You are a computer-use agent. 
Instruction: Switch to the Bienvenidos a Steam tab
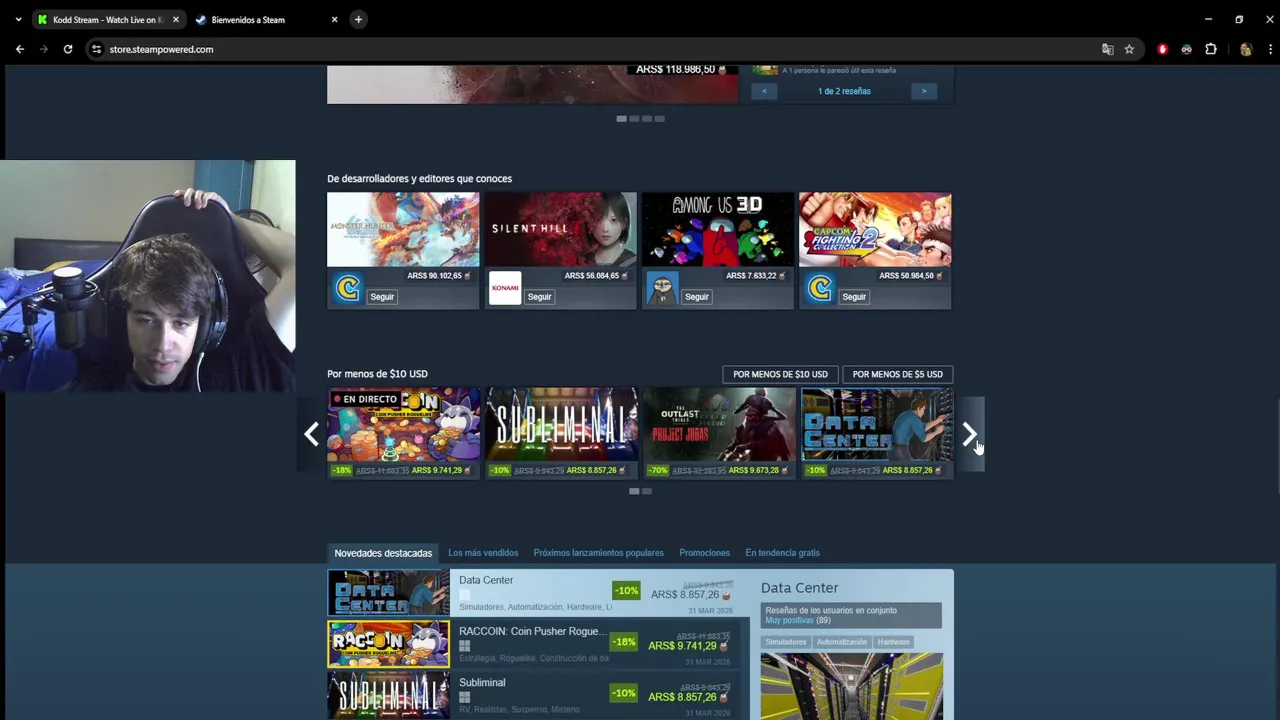point(265,19)
